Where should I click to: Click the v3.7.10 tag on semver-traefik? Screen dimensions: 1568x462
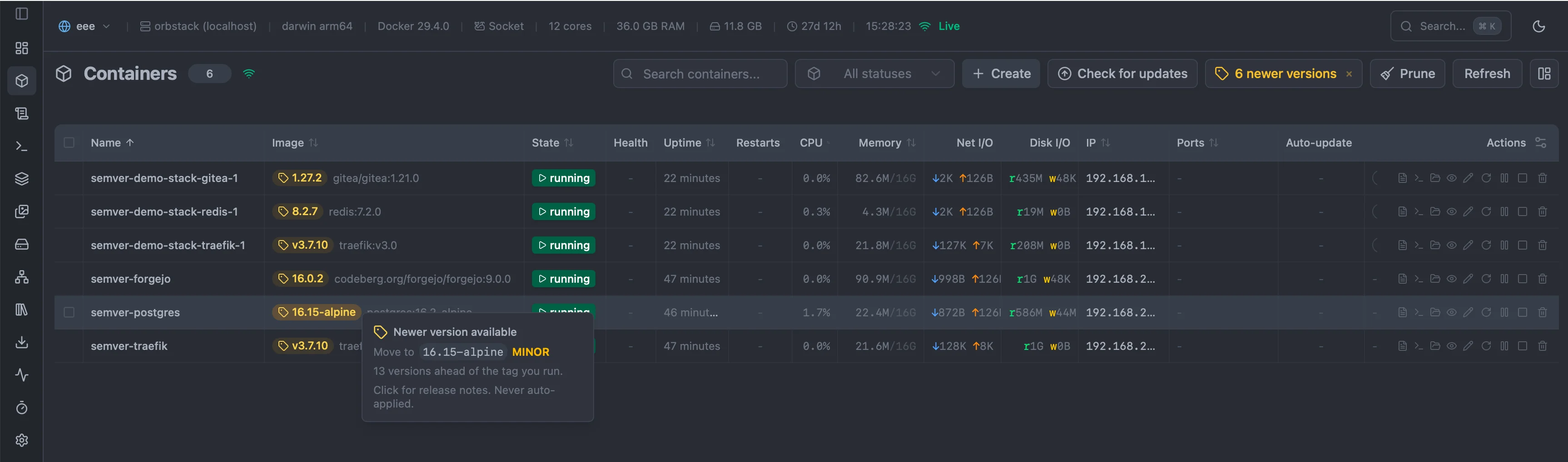(x=303, y=346)
